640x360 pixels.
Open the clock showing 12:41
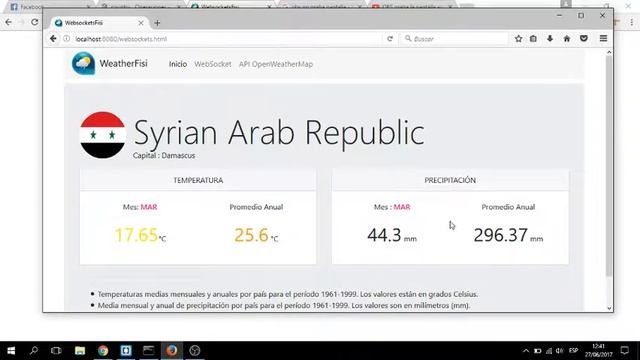coord(598,351)
